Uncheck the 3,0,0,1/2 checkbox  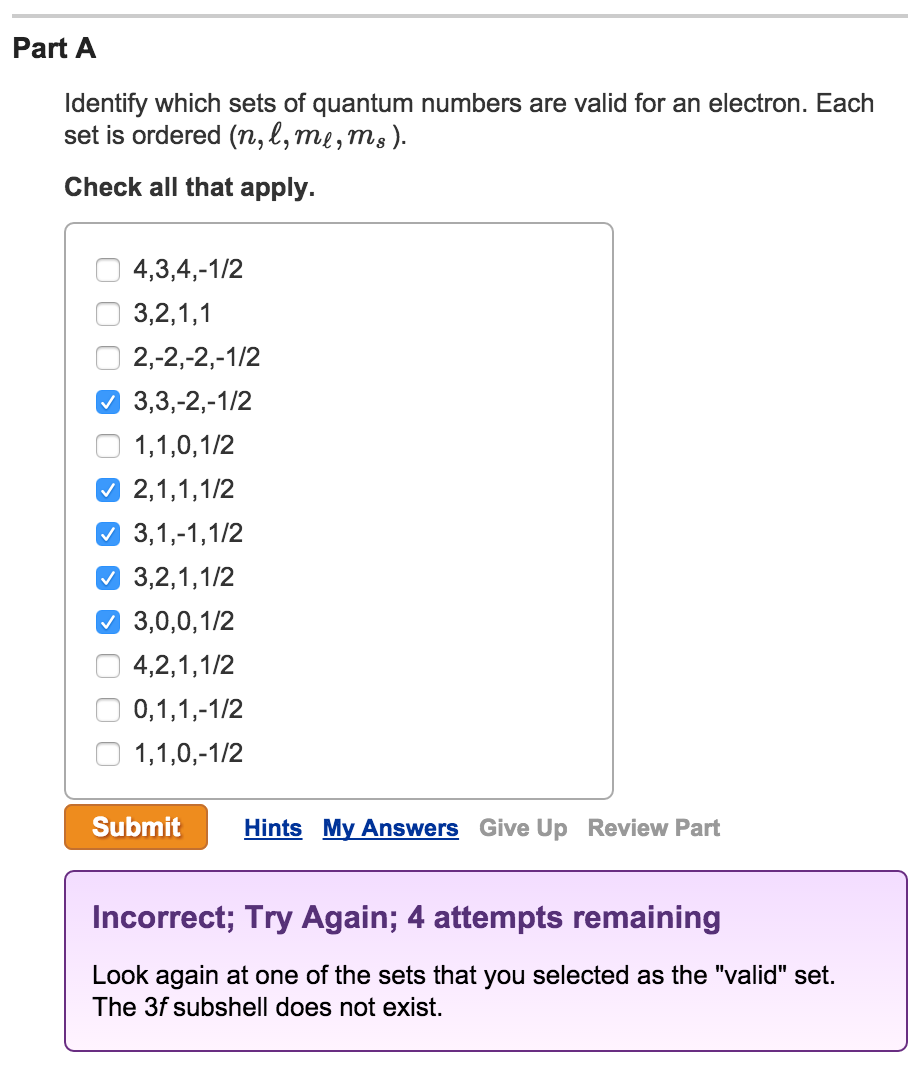107,622
